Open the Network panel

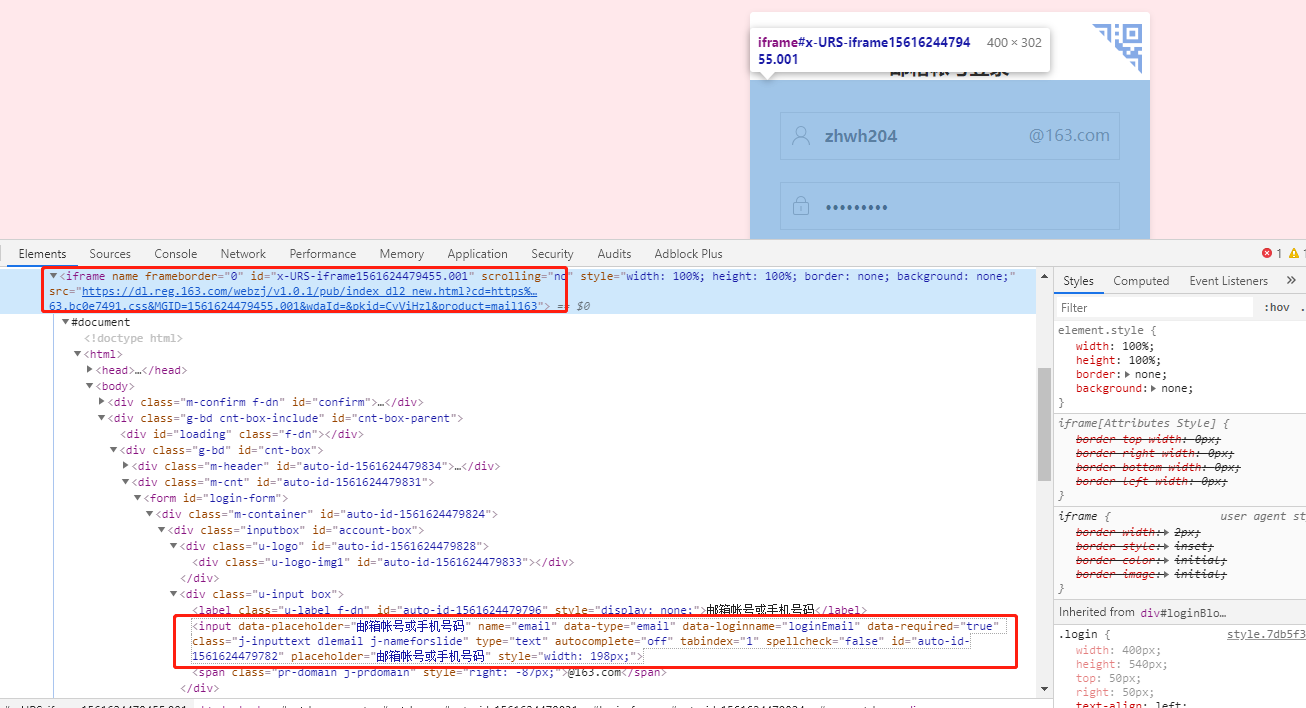(x=243, y=253)
